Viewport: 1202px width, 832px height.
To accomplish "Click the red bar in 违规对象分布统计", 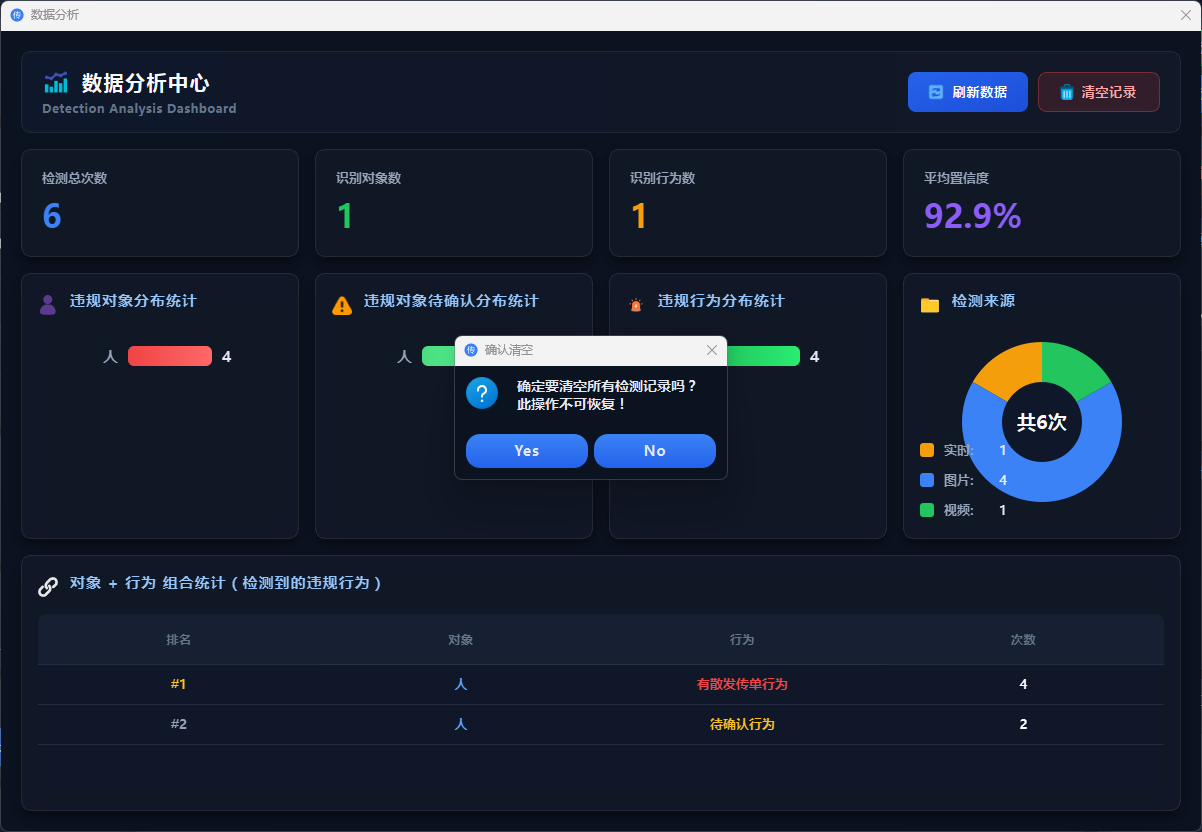I will tap(170, 356).
